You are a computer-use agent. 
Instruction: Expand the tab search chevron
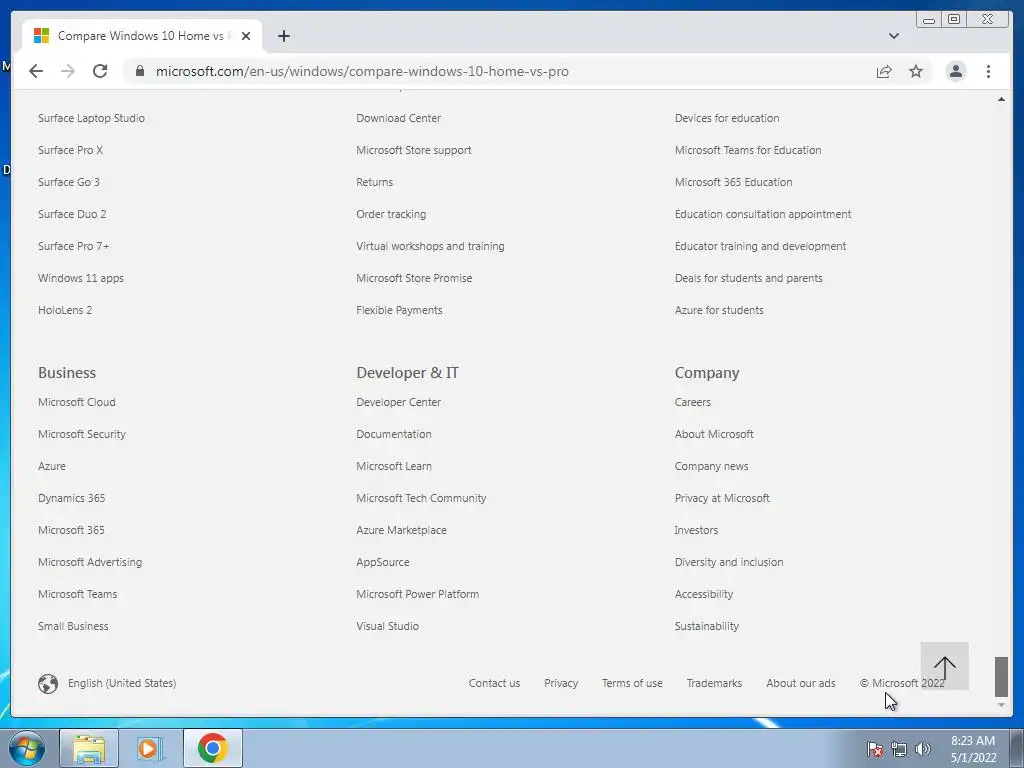(894, 36)
